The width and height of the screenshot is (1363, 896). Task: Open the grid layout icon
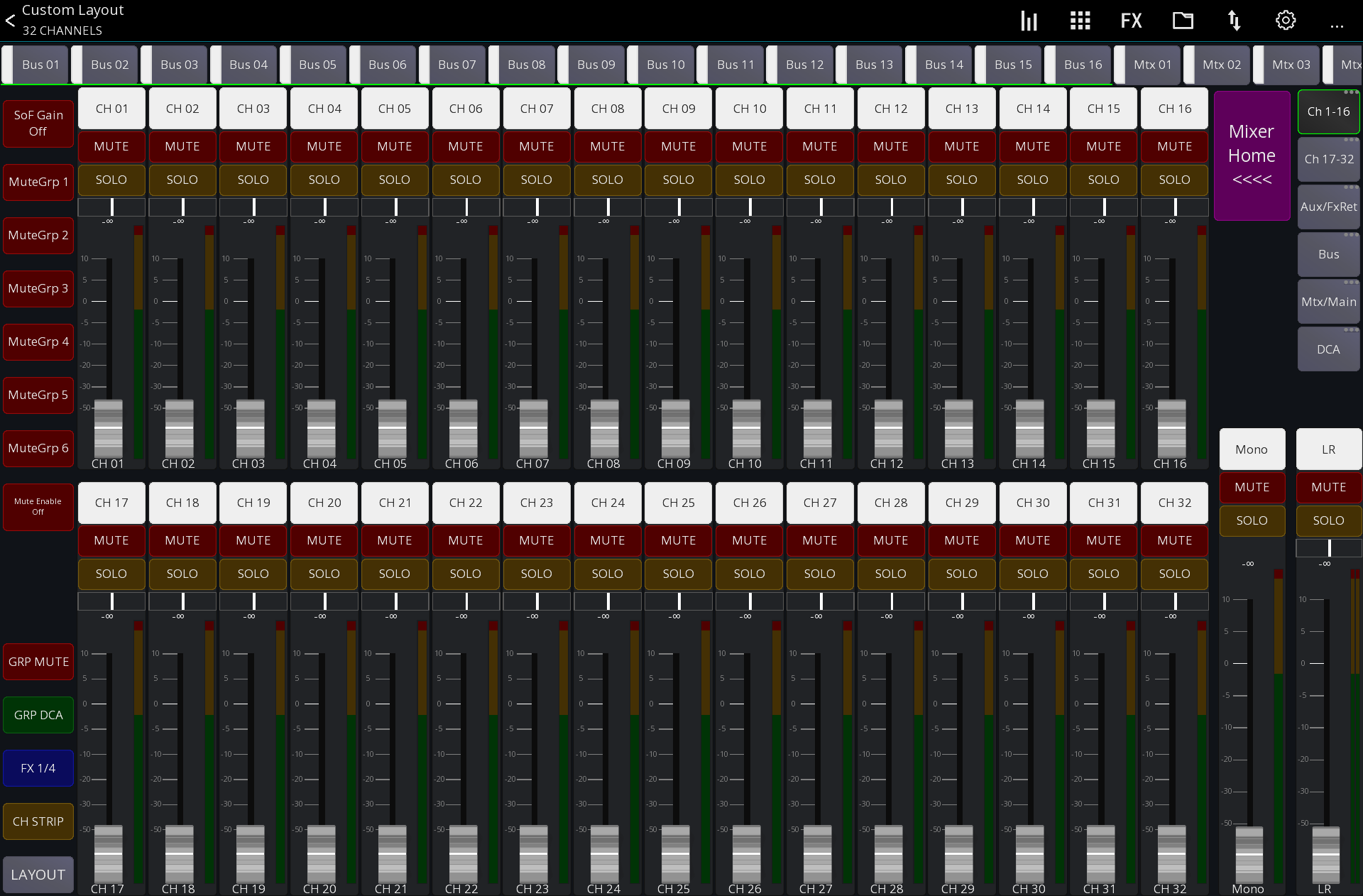tap(1080, 21)
